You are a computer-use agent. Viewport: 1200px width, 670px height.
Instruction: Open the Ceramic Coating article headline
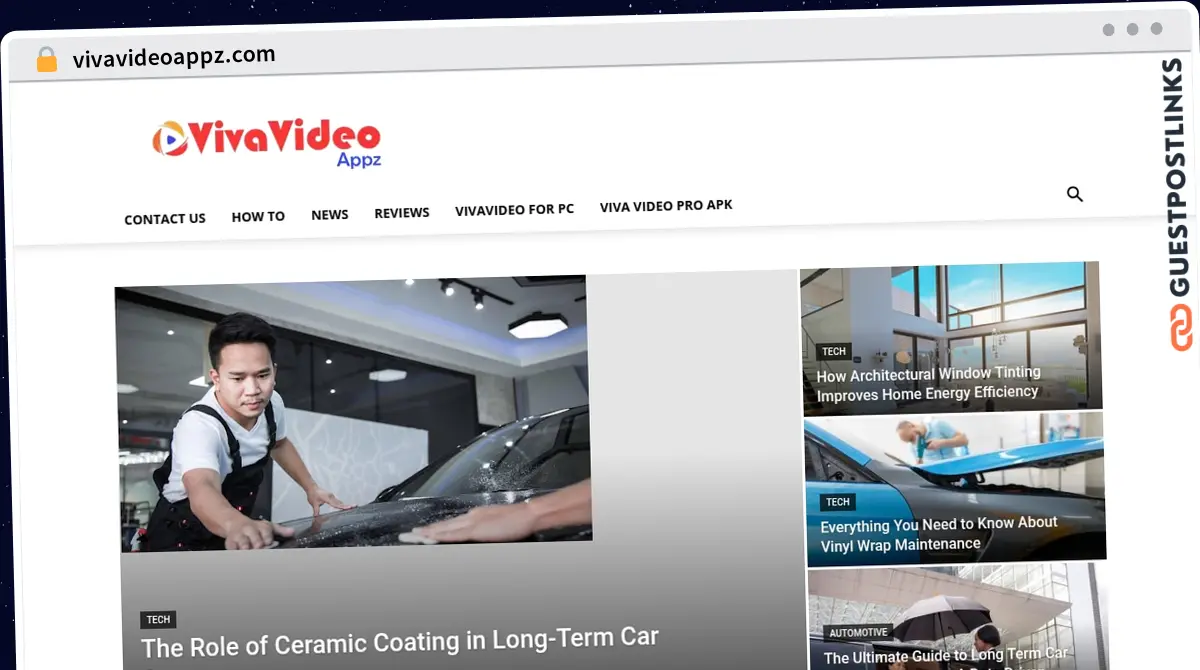pos(400,641)
